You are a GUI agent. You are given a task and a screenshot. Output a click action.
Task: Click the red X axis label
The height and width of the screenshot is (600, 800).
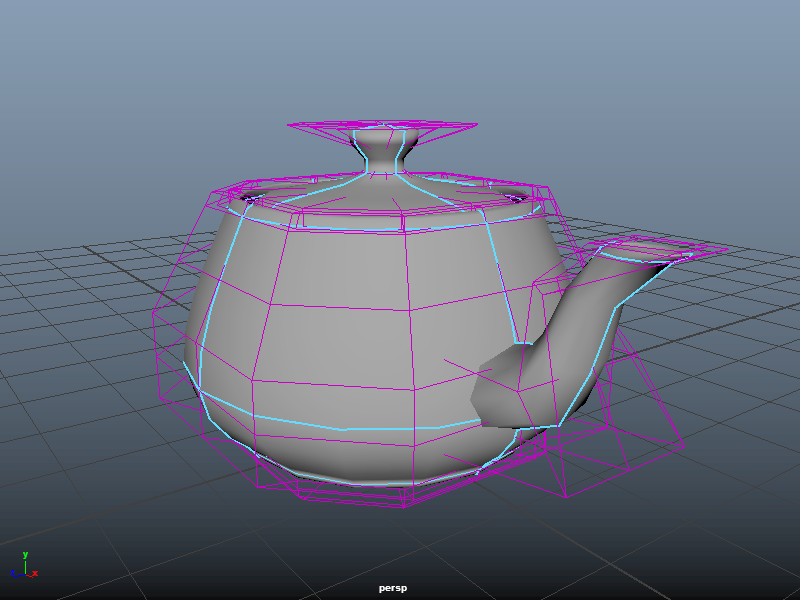click(35, 574)
